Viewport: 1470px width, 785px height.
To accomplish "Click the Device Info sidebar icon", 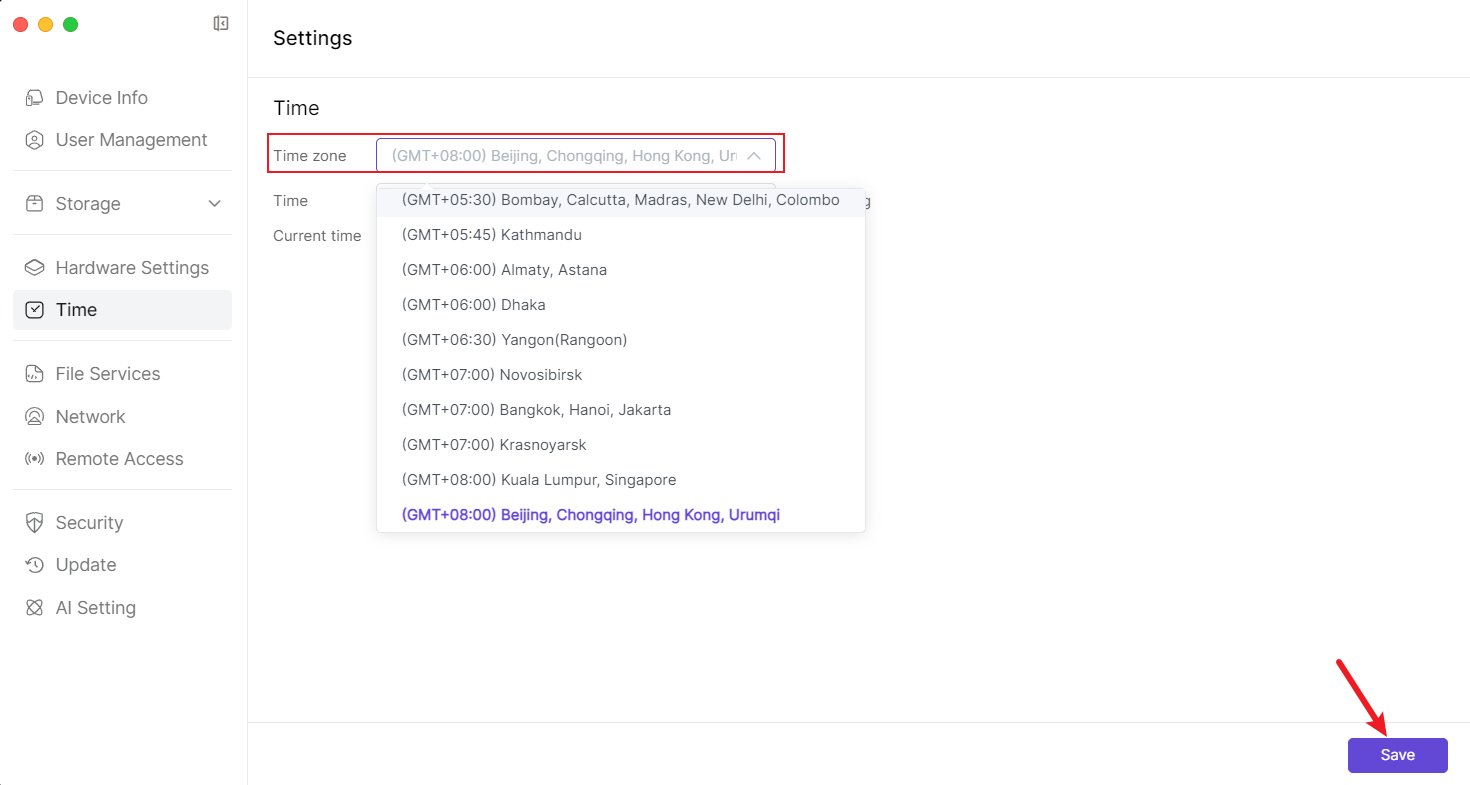I will [35, 98].
